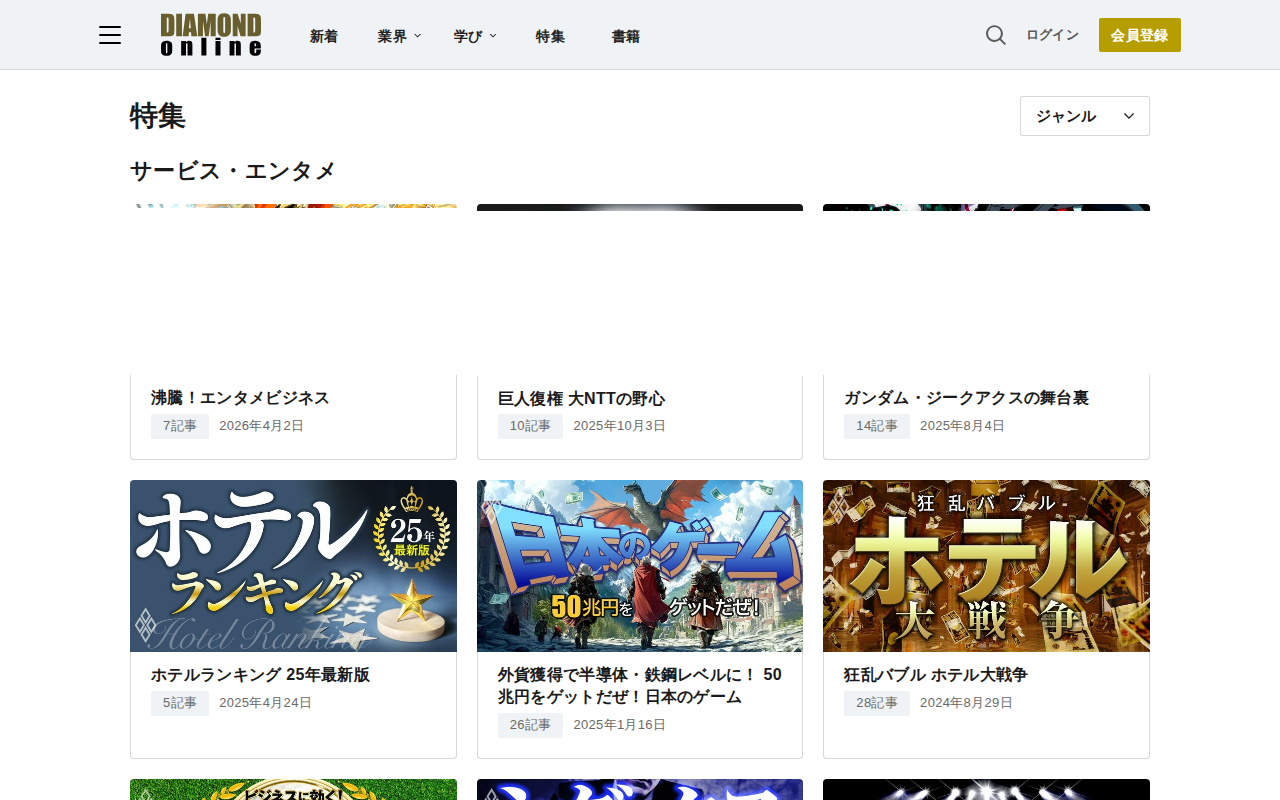Click the 26記事 article count badge

point(530,725)
